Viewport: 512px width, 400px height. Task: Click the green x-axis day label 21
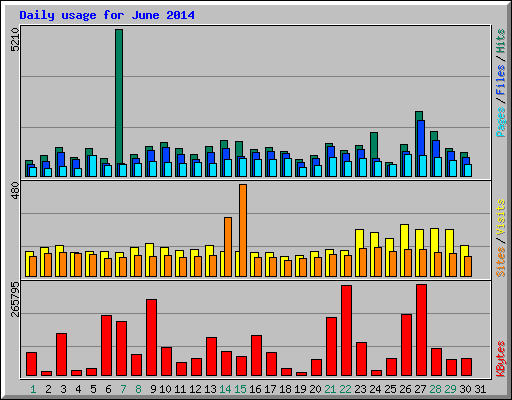[x=330, y=389]
